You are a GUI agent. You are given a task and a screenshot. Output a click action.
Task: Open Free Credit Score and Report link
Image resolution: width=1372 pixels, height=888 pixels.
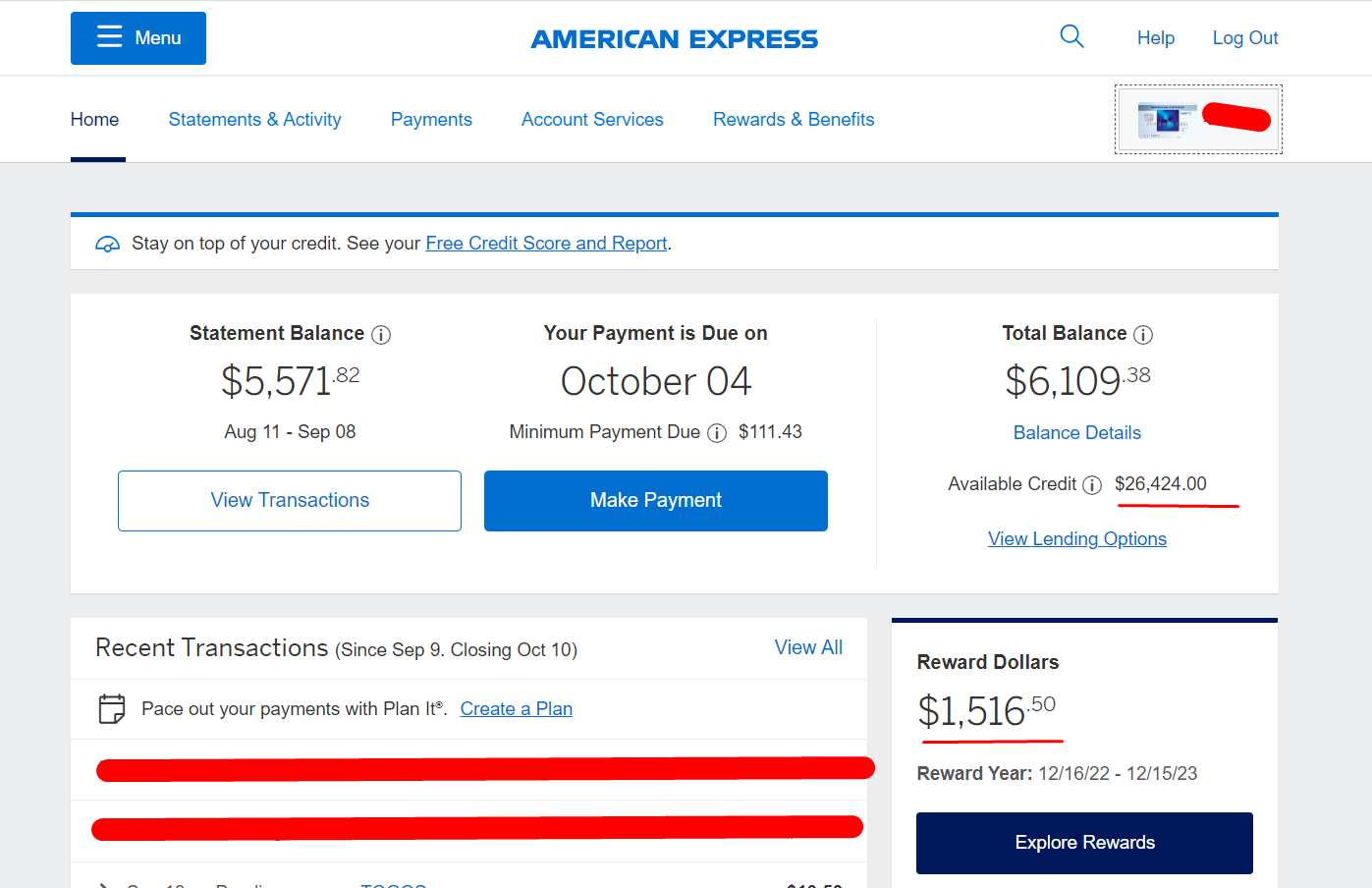(x=546, y=244)
